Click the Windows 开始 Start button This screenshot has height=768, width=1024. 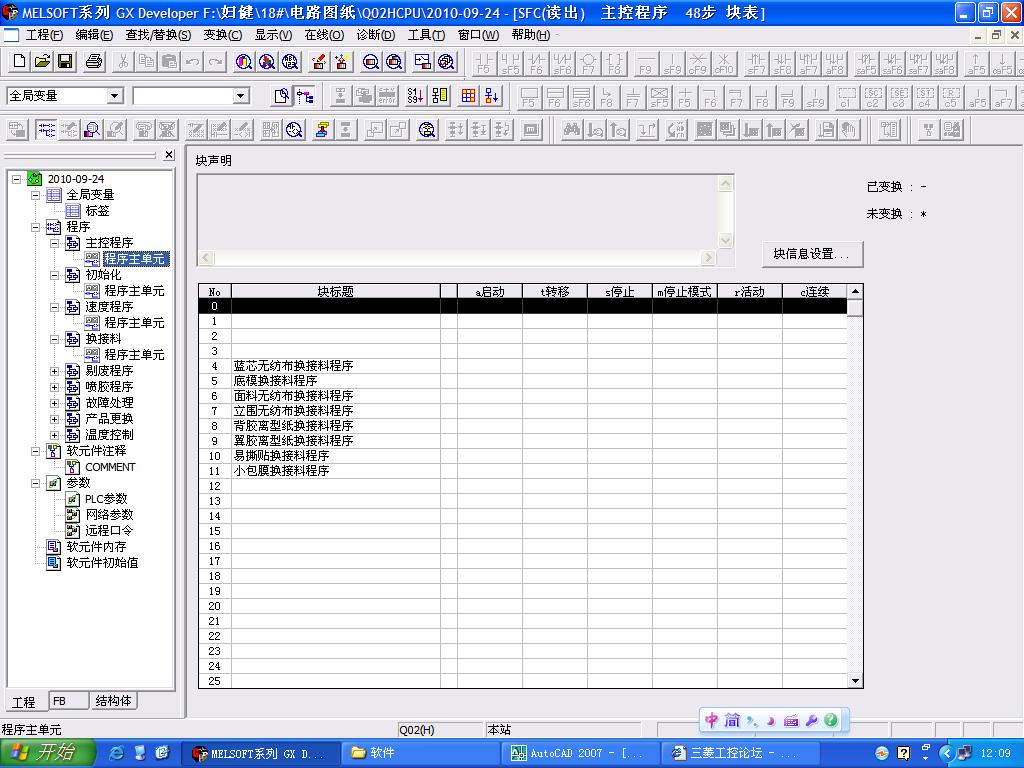(47, 753)
